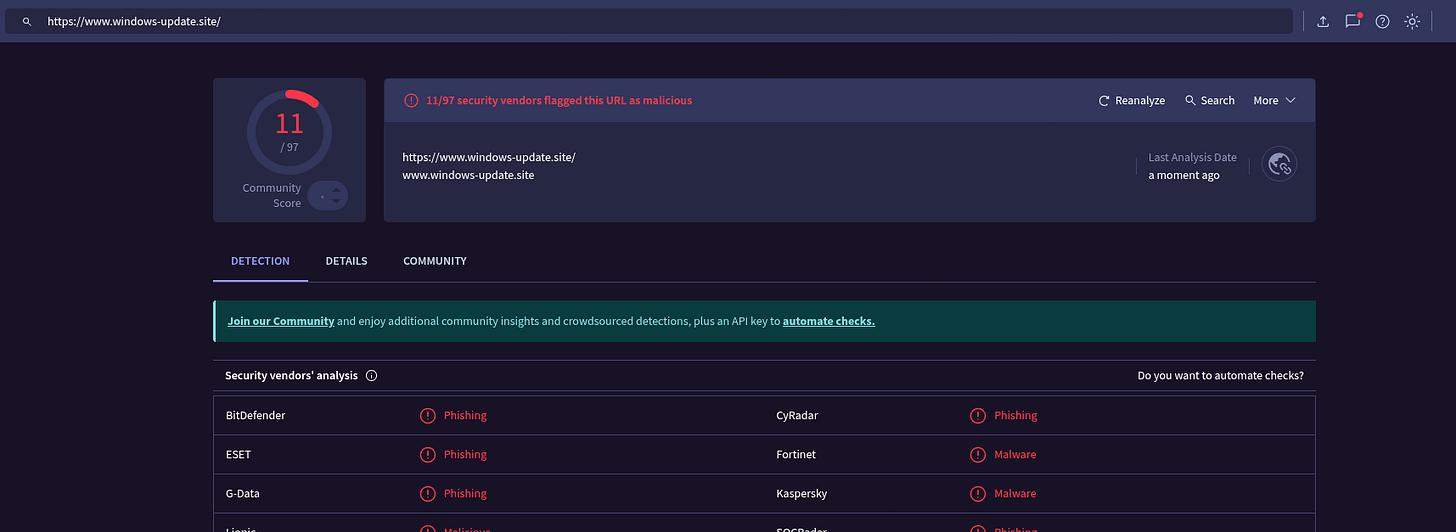Click the CyRadar vendor name
This screenshot has width=1456, height=532.
coord(797,415)
